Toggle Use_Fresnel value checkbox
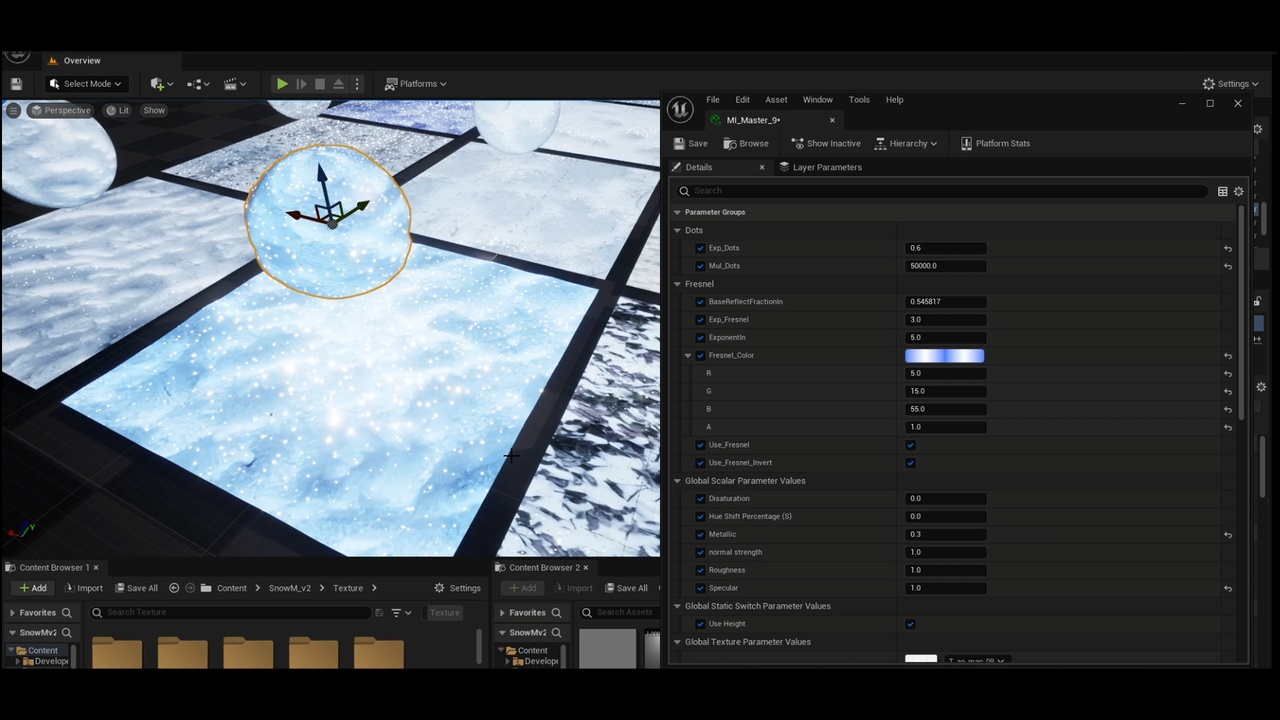 910,445
